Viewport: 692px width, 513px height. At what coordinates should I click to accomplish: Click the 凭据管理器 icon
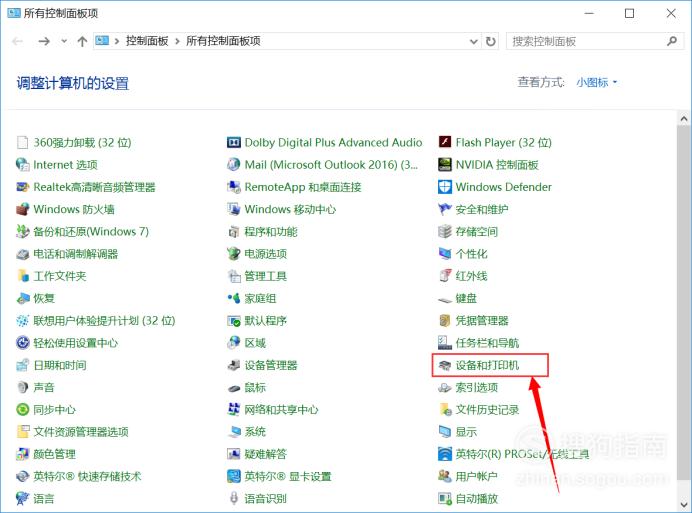(x=445, y=321)
